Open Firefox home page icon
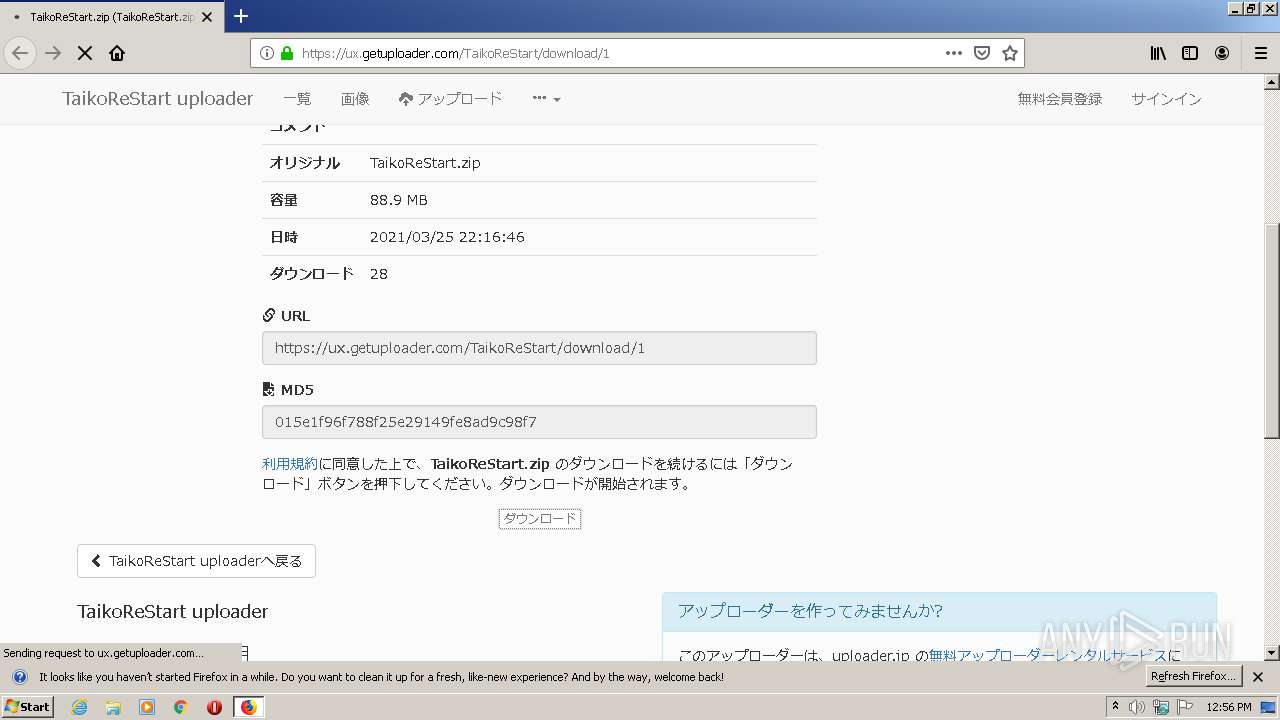Image resolution: width=1280 pixels, height=720 pixels. pos(117,53)
